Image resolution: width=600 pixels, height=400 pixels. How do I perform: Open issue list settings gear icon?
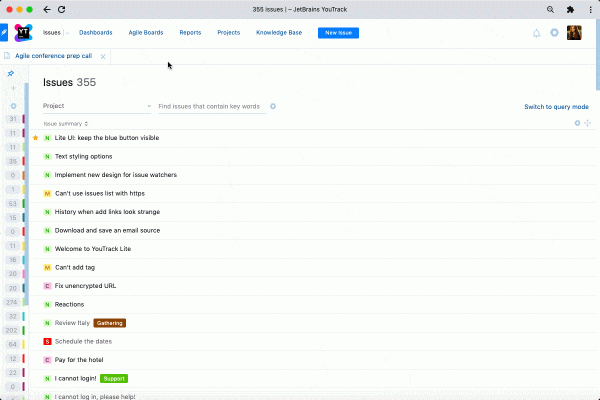click(x=577, y=123)
